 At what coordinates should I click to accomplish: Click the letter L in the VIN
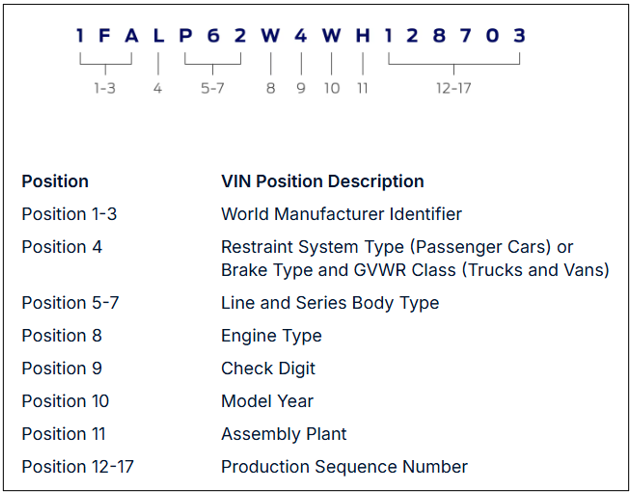[158, 36]
